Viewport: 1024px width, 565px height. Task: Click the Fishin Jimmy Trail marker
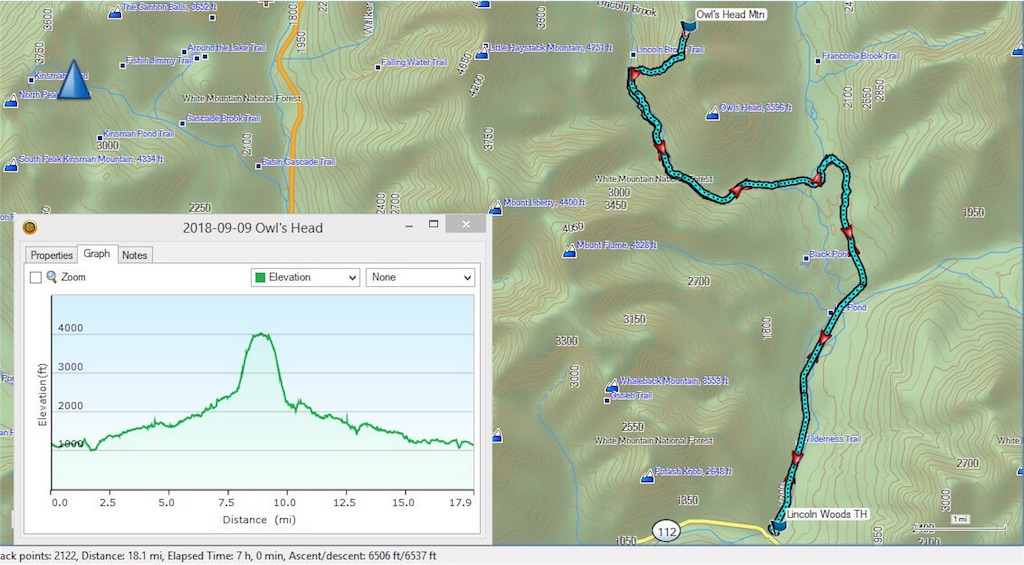122,65
